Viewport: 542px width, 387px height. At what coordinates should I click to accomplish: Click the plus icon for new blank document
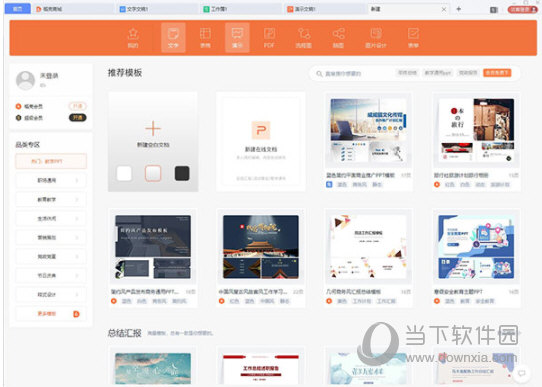[x=153, y=129]
